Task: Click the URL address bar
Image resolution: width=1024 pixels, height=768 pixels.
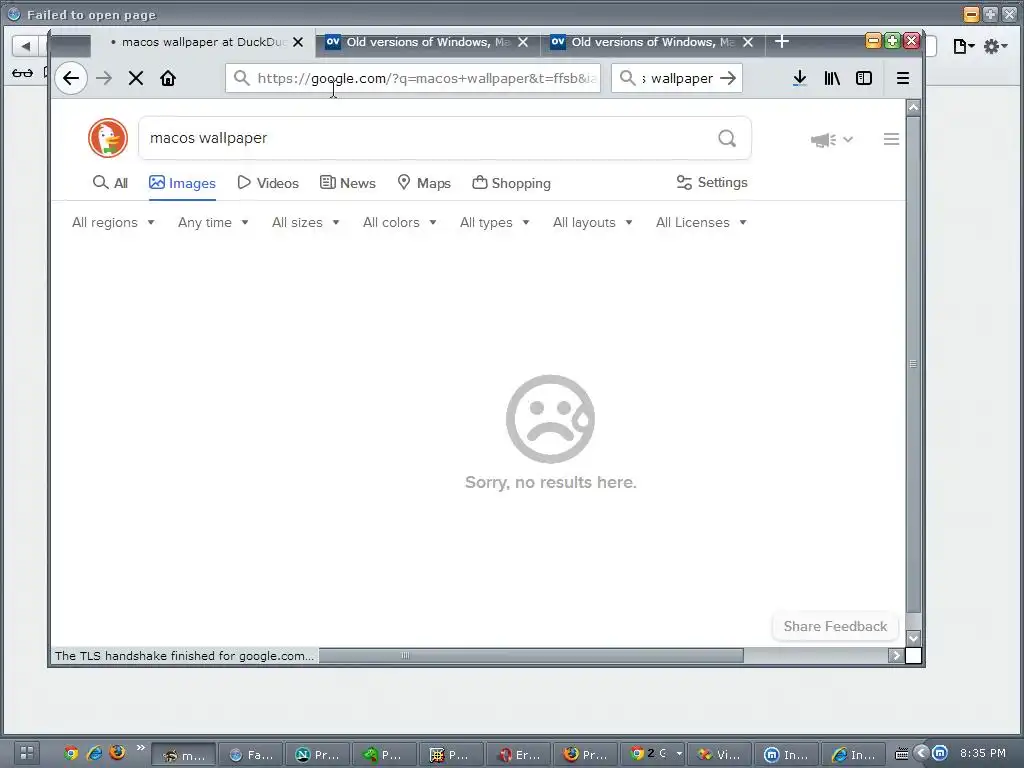Action: click(x=413, y=78)
